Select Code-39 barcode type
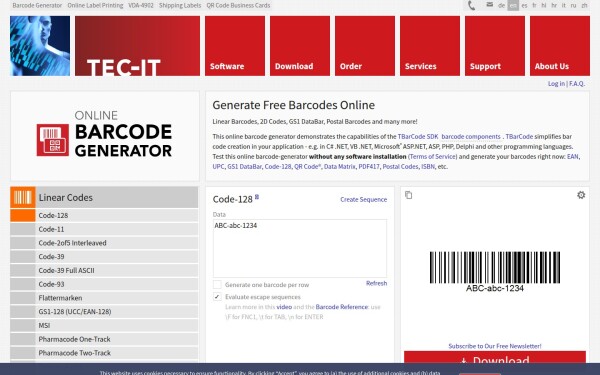Image resolution: width=600 pixels, height=375 pixels. click(104, 257)
